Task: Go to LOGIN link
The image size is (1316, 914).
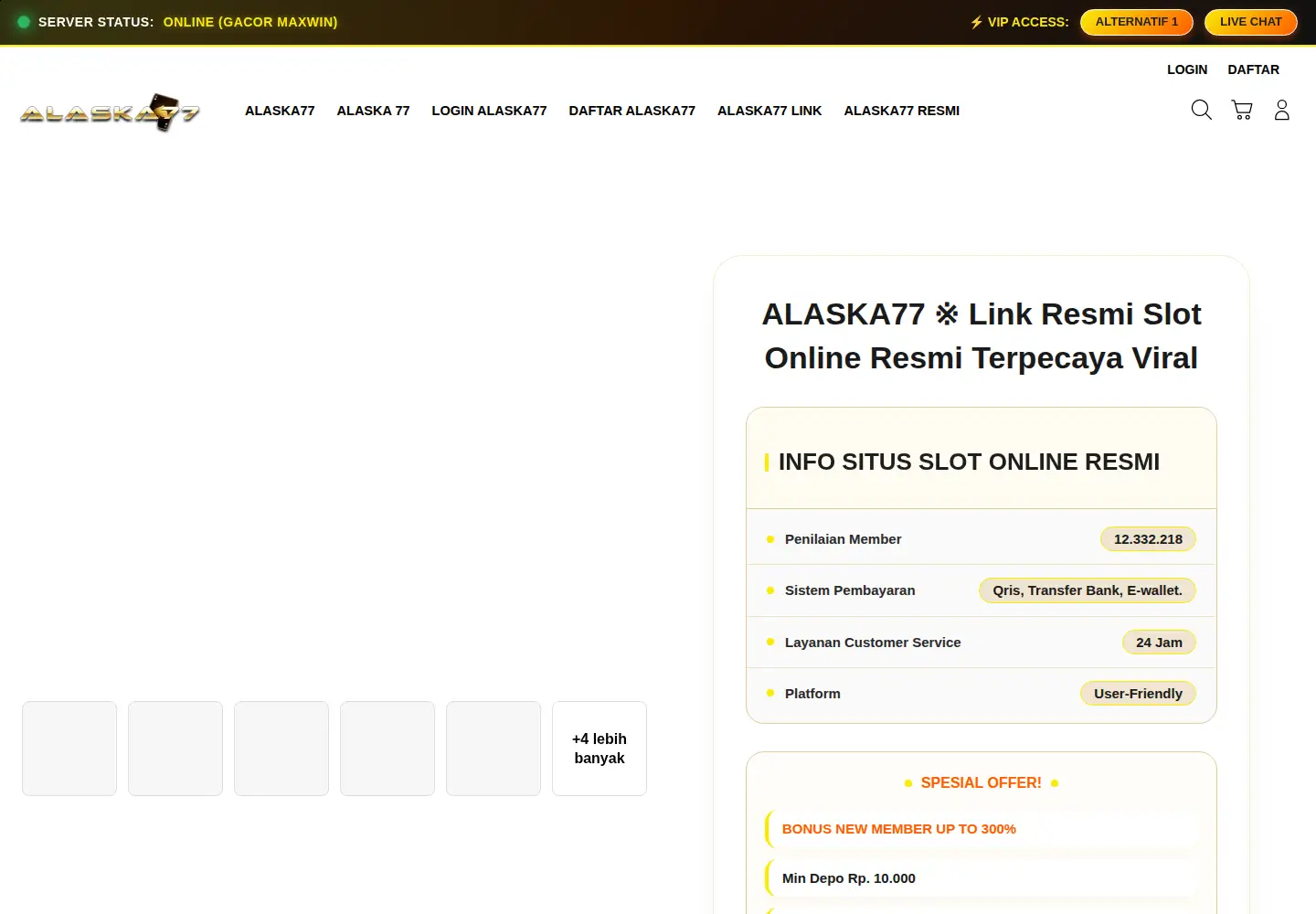Action: (x=1187, y=69)
